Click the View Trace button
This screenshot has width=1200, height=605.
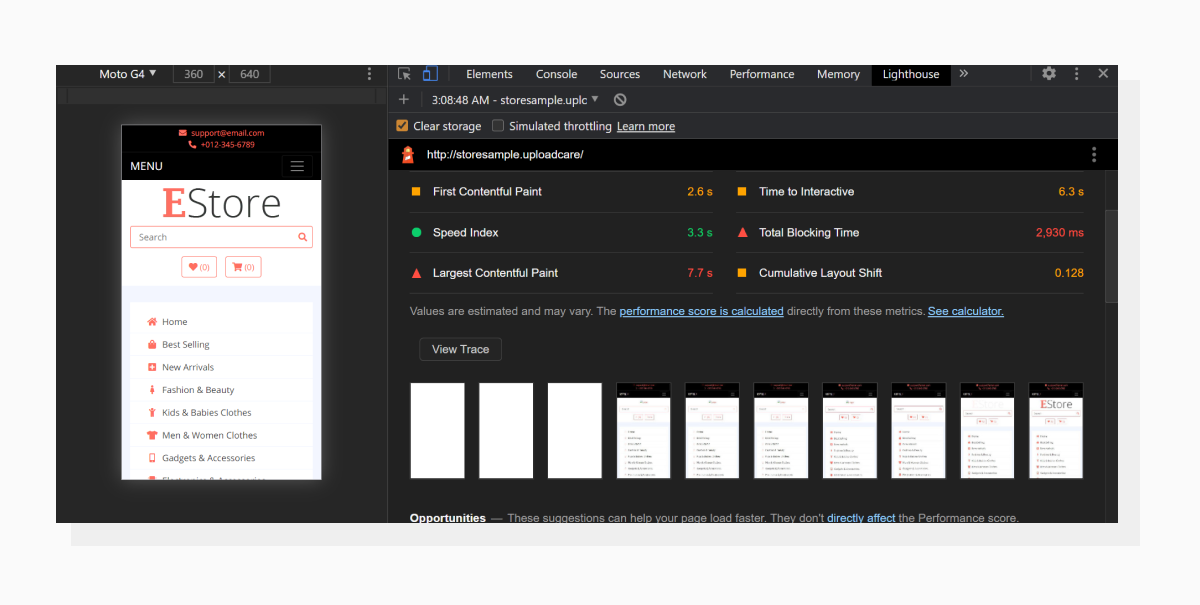[x=460, y=349]
